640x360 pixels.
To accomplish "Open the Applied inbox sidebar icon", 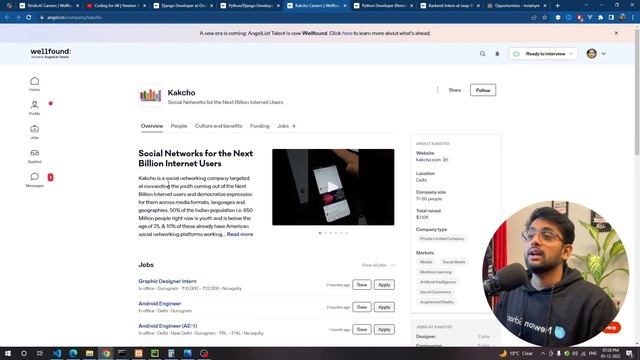I will [x=35, y=153].
